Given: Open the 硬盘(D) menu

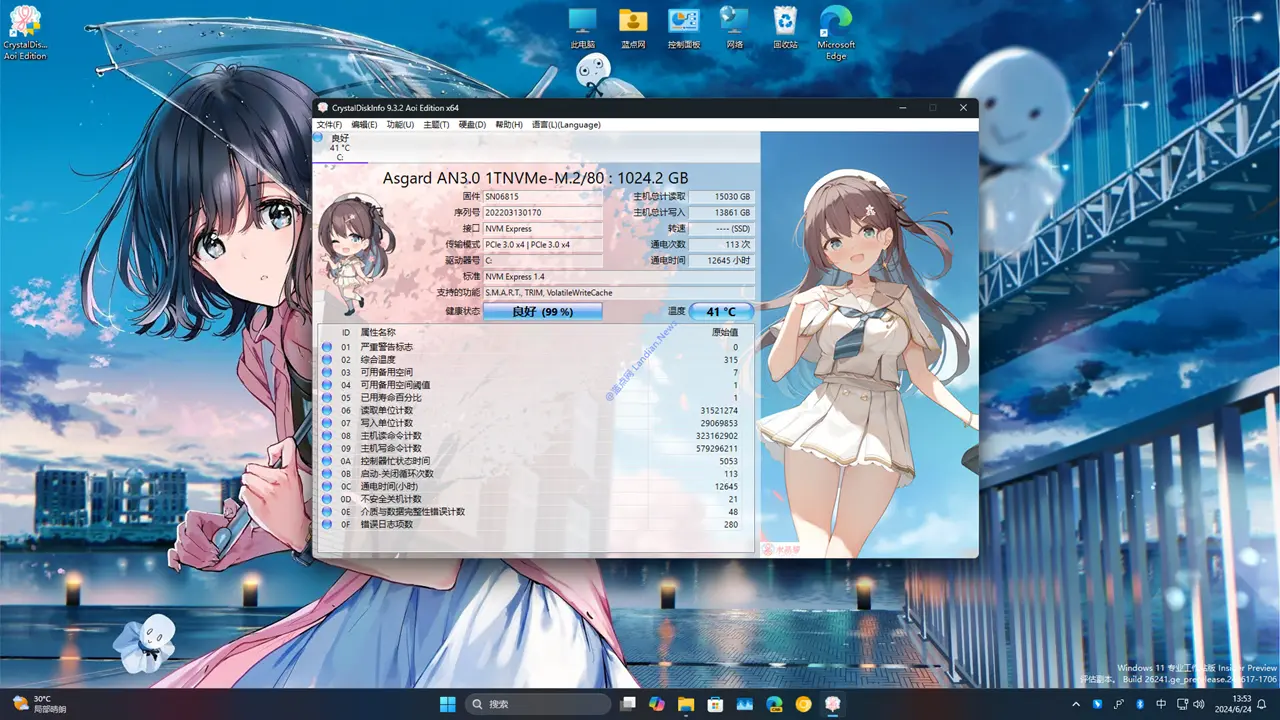Looking at the screenshot, I should (472, 125).
